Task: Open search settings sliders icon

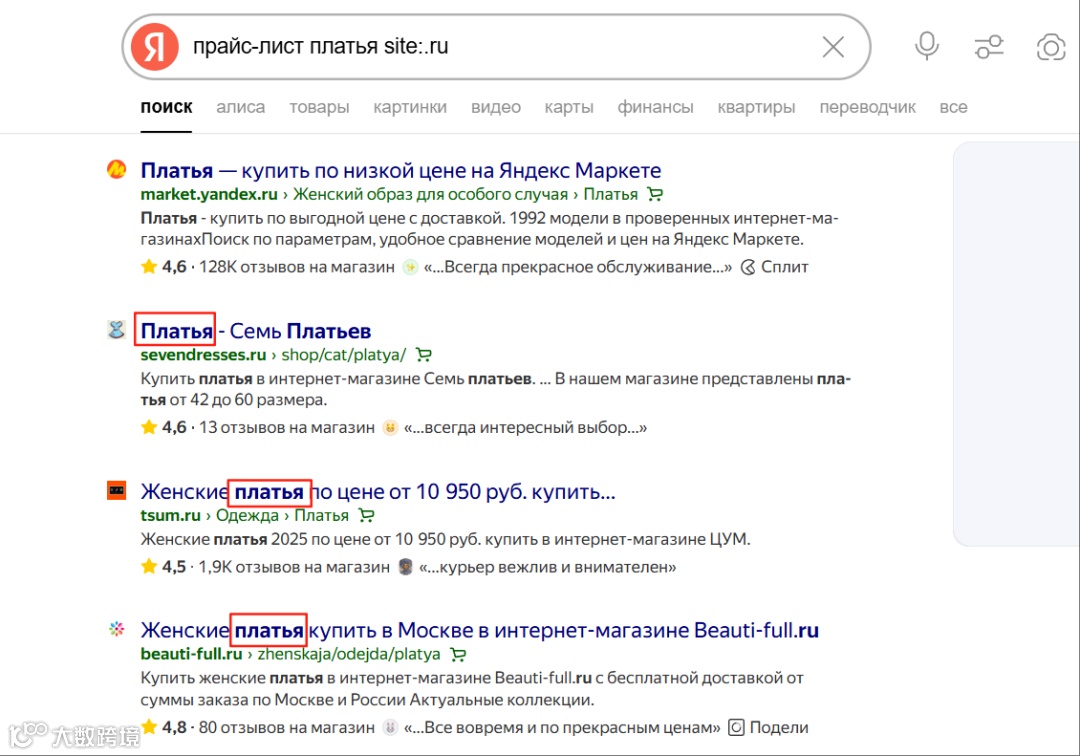Action: (x=989, y=47)
